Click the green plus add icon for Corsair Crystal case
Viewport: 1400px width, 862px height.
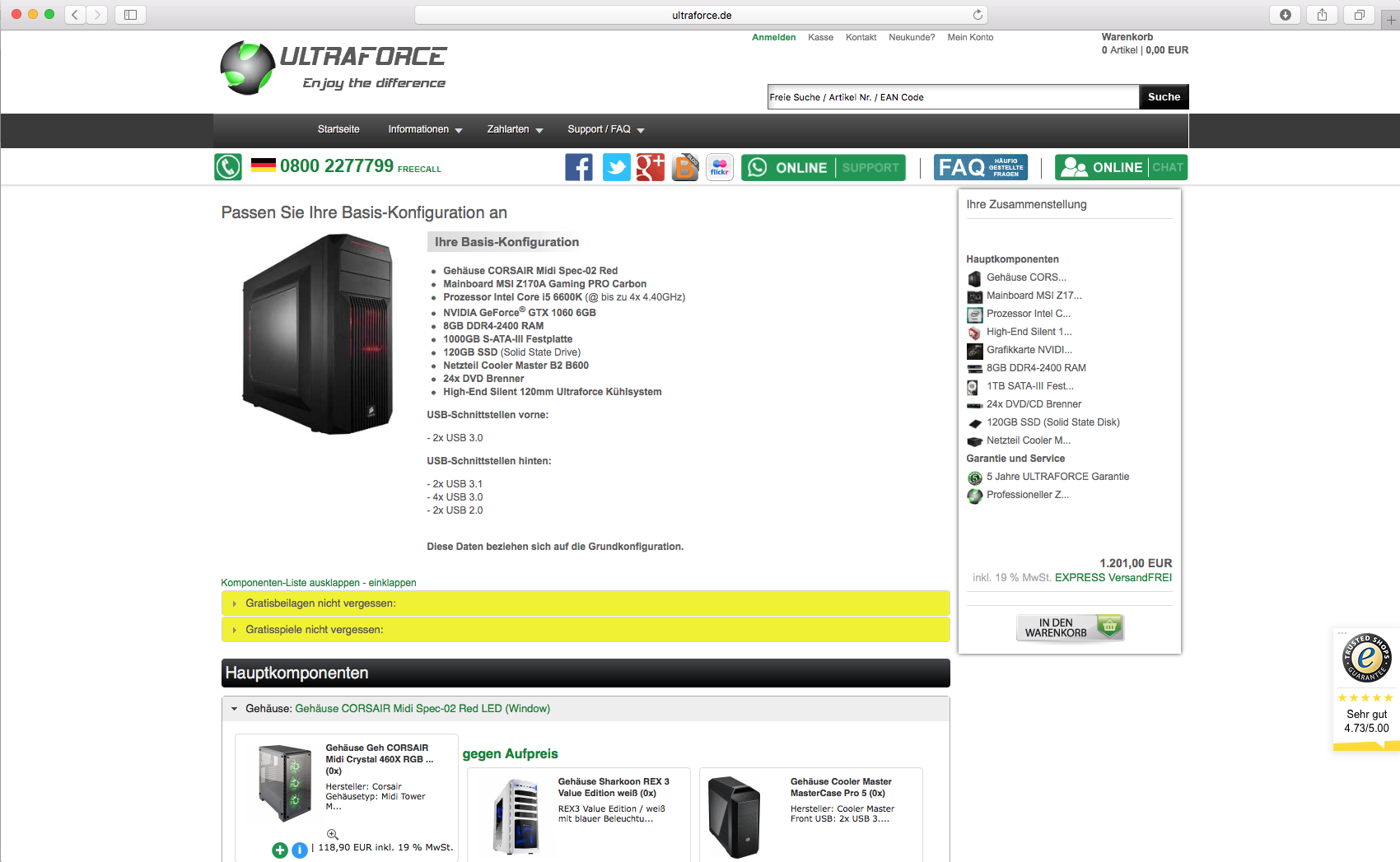pos(280,850)
